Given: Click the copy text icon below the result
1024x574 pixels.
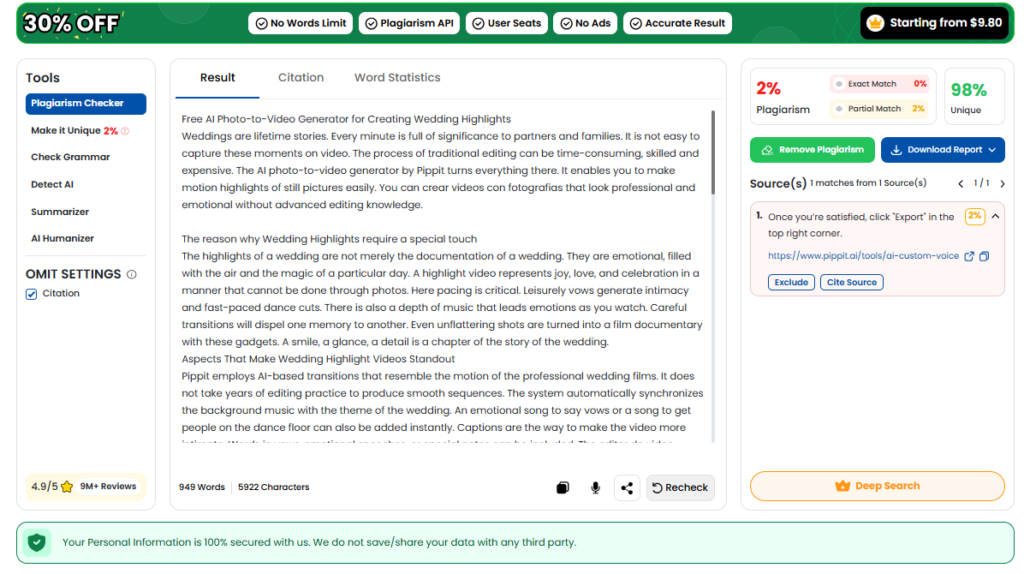Looking at the screenshot, I should [x=563, y=488].
